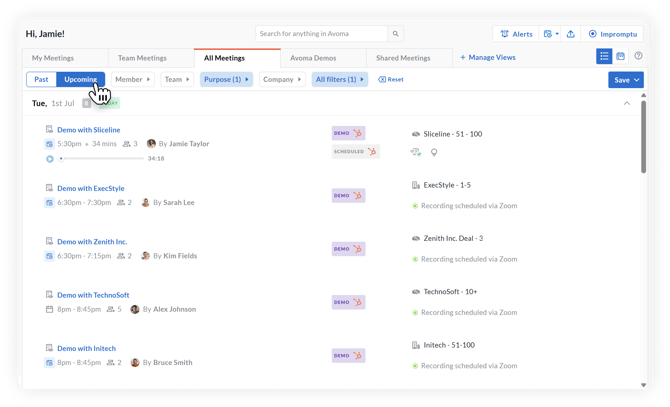Click meeting count badge next to 1st Jul

click(87, 103)
